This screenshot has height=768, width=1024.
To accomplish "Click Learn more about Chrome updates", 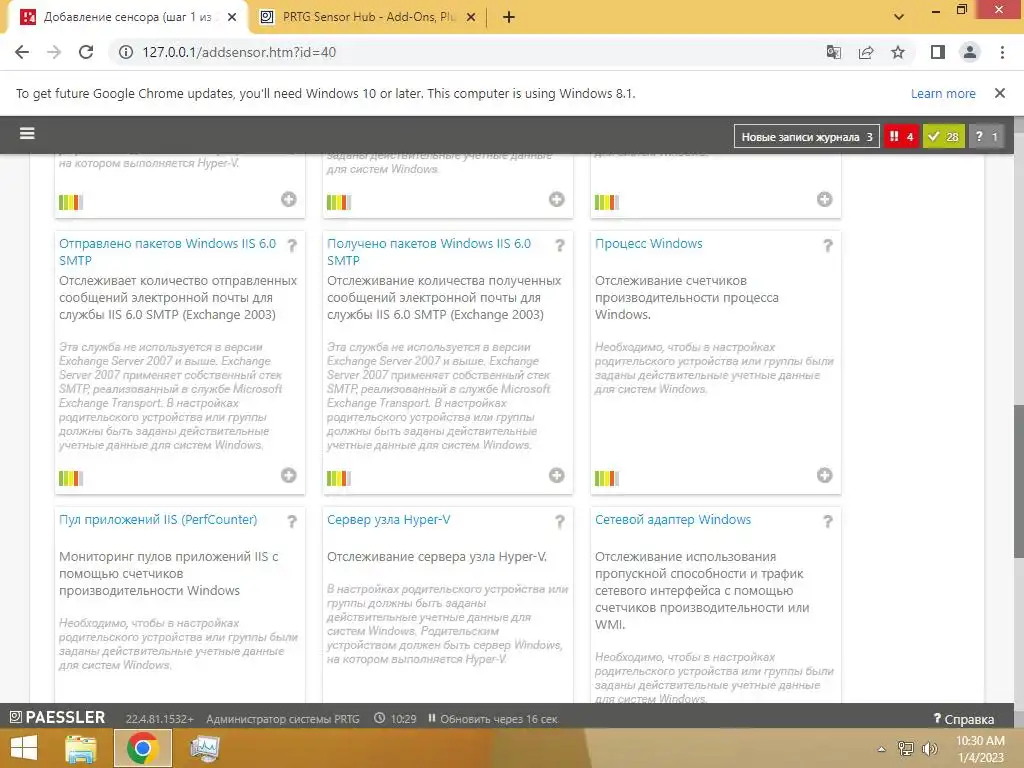I will tap(943, 93).
